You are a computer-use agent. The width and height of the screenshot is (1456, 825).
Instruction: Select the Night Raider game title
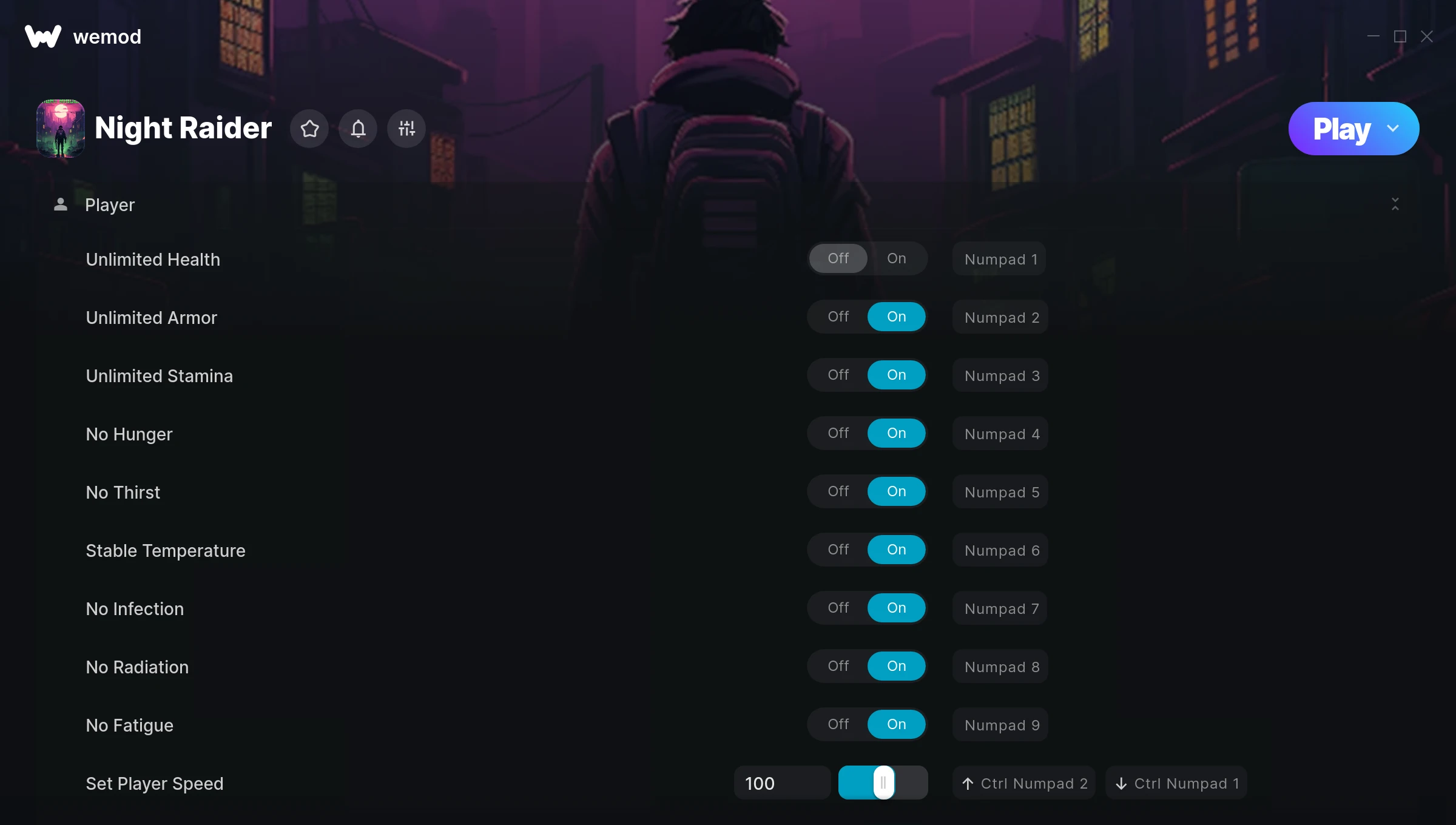pyautogui.click(x=183, y=128)
